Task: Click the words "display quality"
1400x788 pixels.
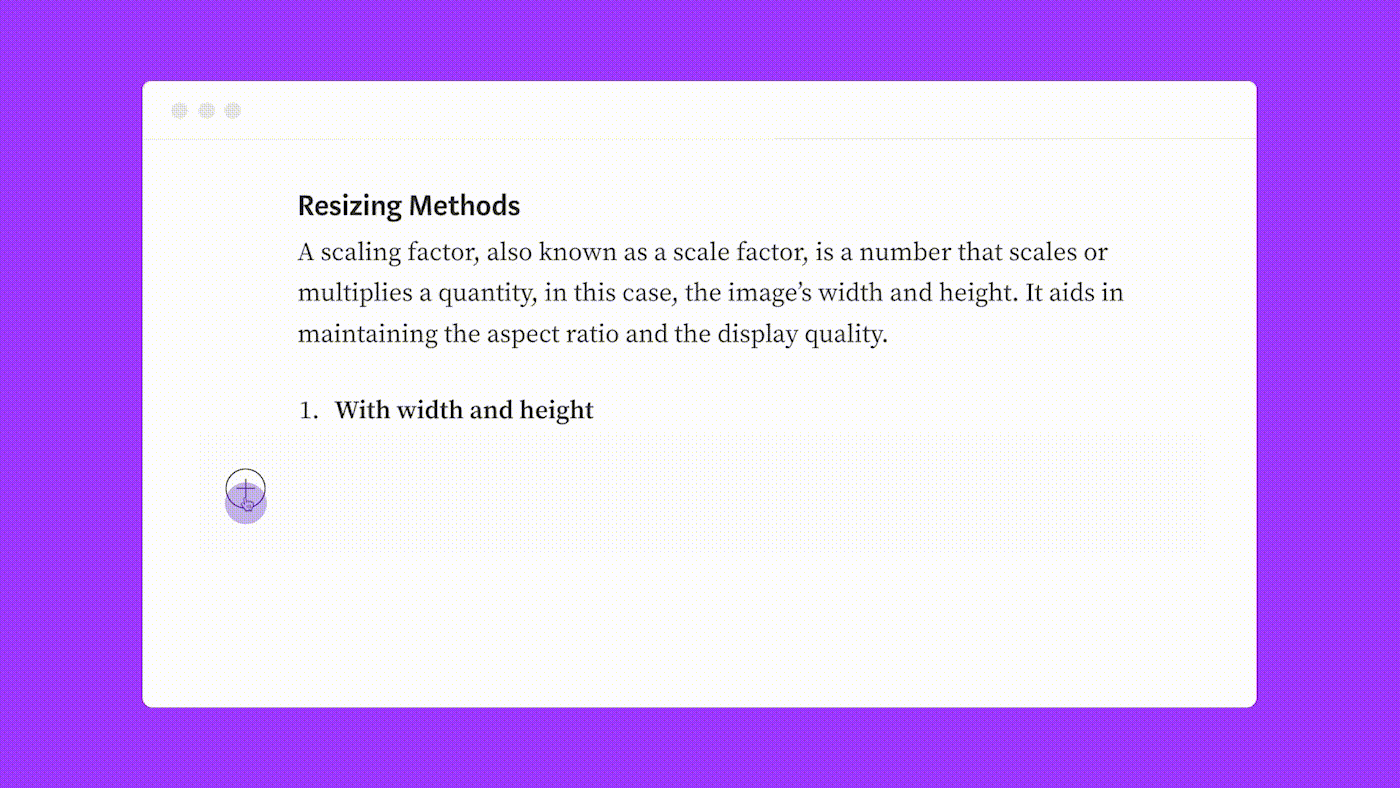Action: click(801, 334)
